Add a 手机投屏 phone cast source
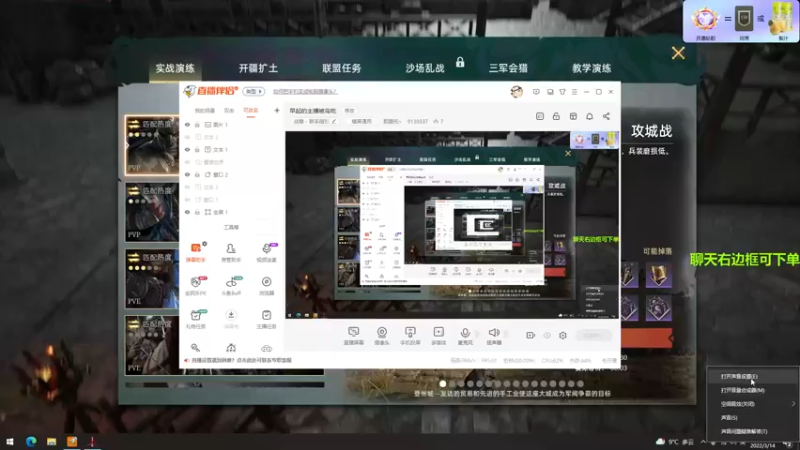Viewport: 800px width, 450px height. 410,336
